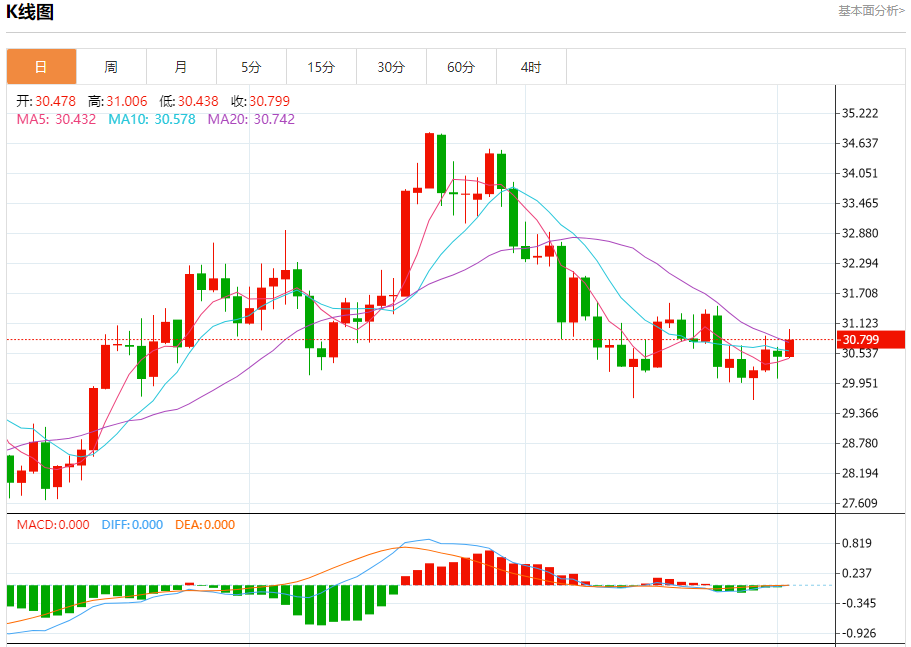Click the 0.819 MACD axis label
This screenshot has width=911, height=647.
click(857, 544)
